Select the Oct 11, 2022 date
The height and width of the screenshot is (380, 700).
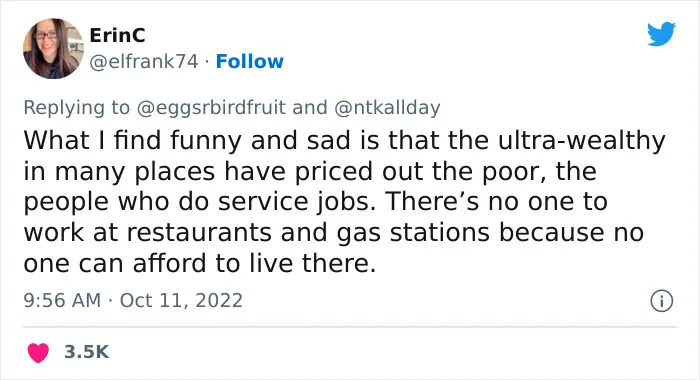[181, 300]
